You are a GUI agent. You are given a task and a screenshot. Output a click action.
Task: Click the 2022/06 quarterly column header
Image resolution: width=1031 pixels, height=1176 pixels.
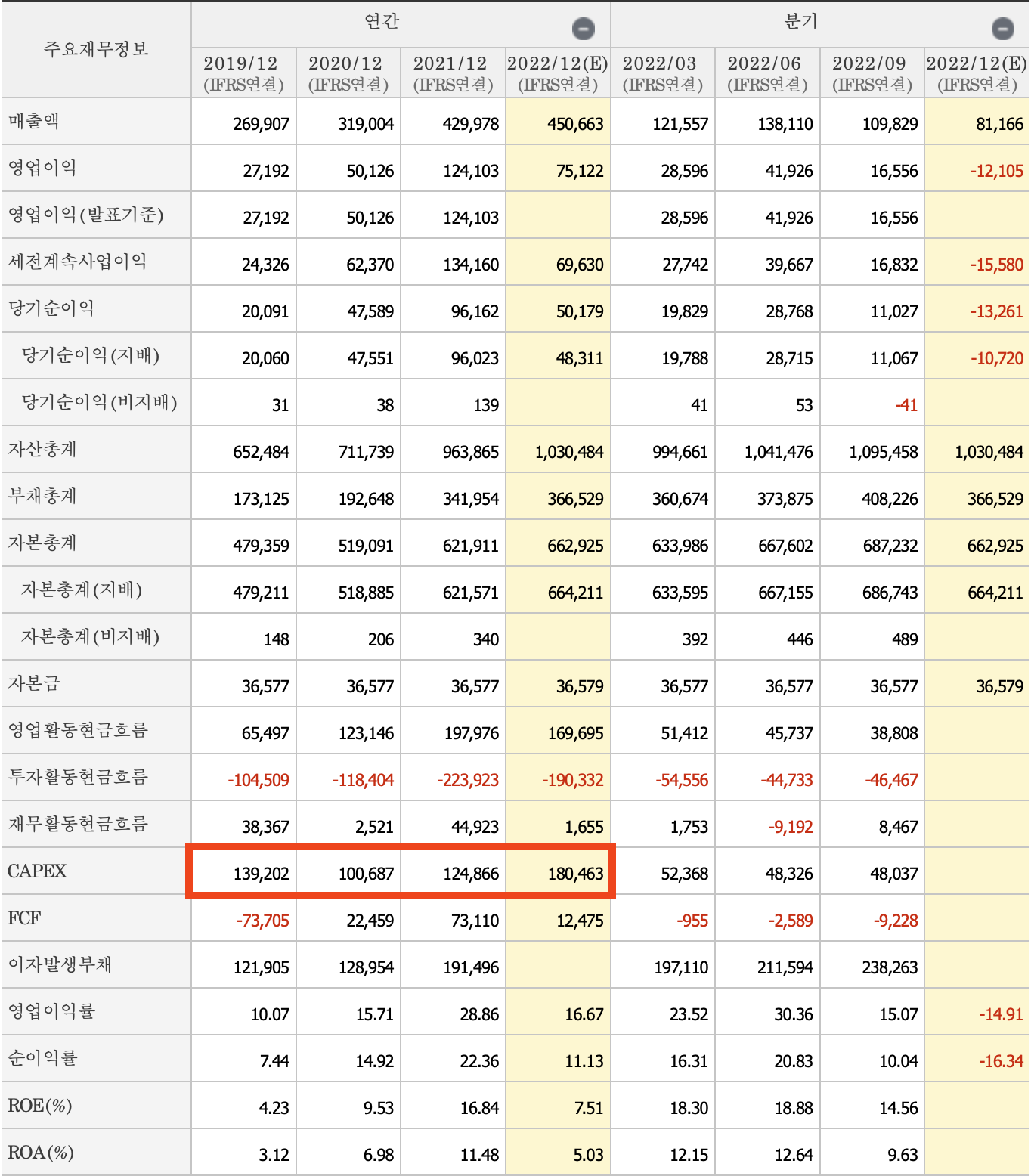767,73
